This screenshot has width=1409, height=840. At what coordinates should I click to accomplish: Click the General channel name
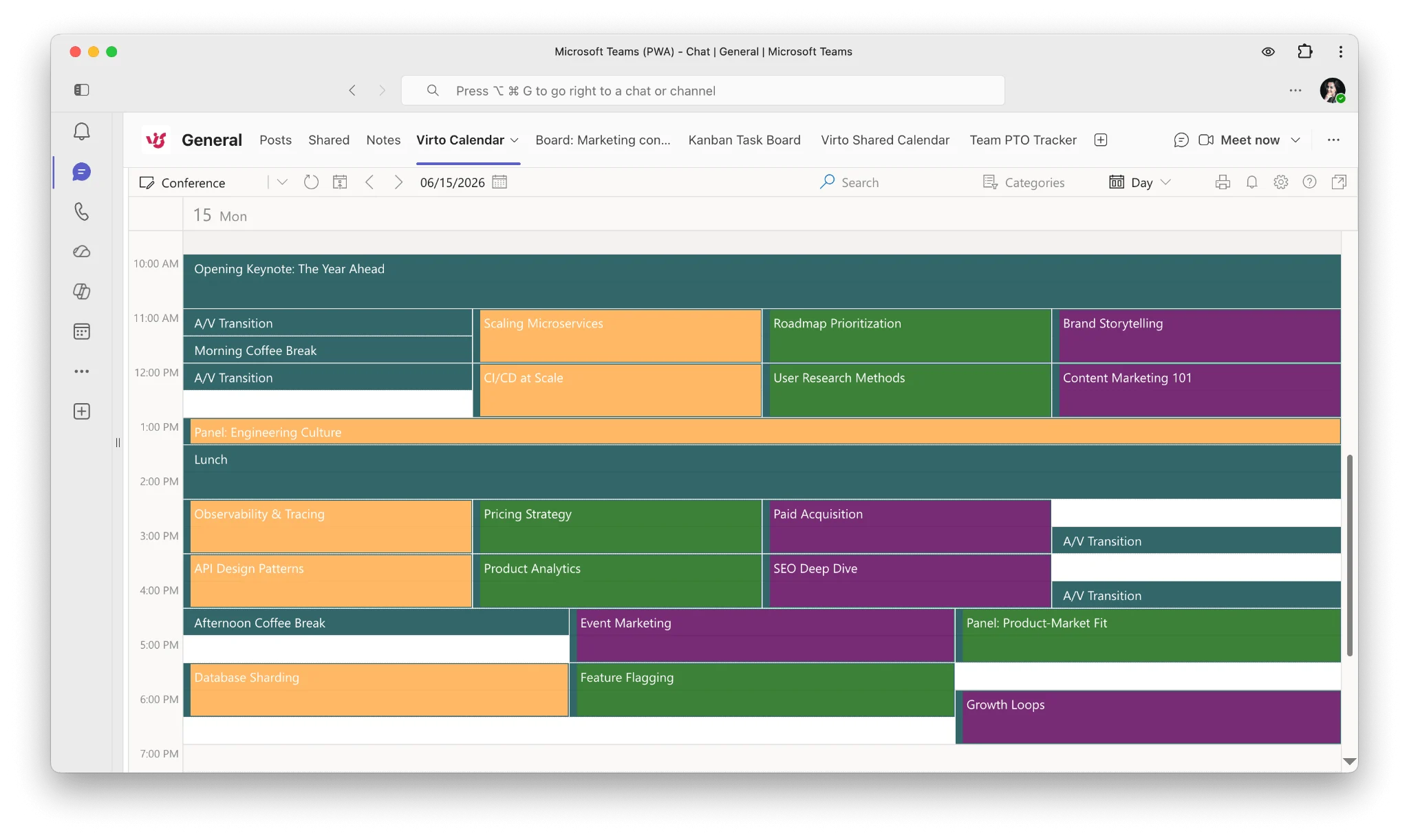tap(211, 140)
